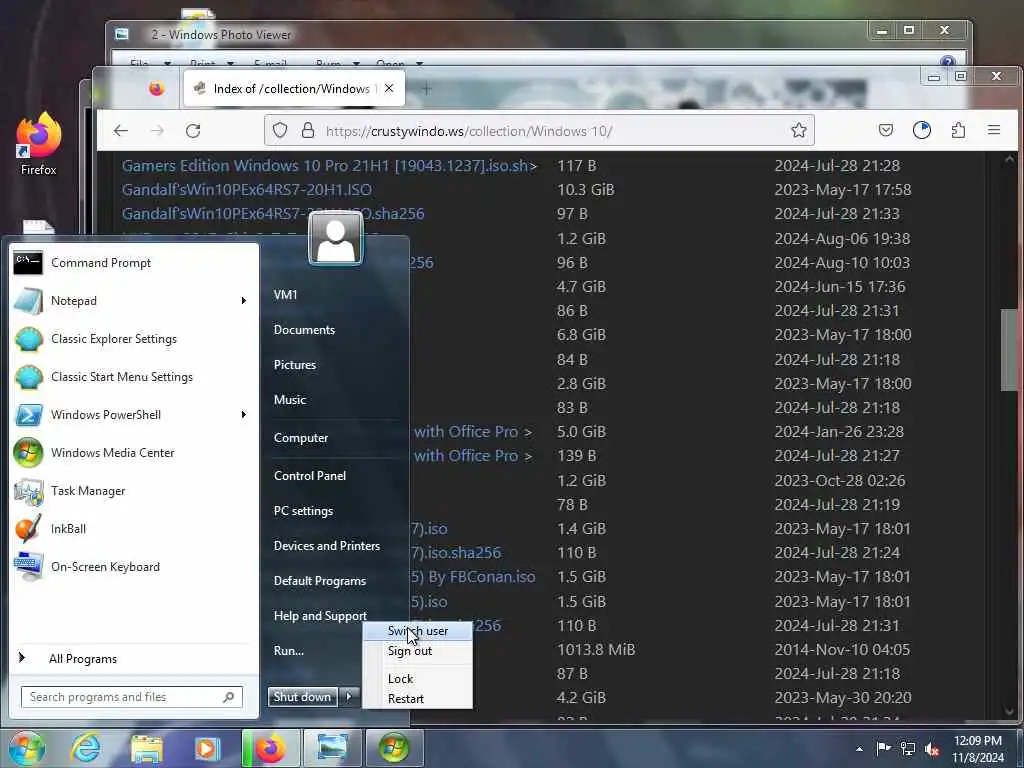Screen dimensions: 1024x768
Task: Open Action Center flag tray icon
Action: (883, 749)
